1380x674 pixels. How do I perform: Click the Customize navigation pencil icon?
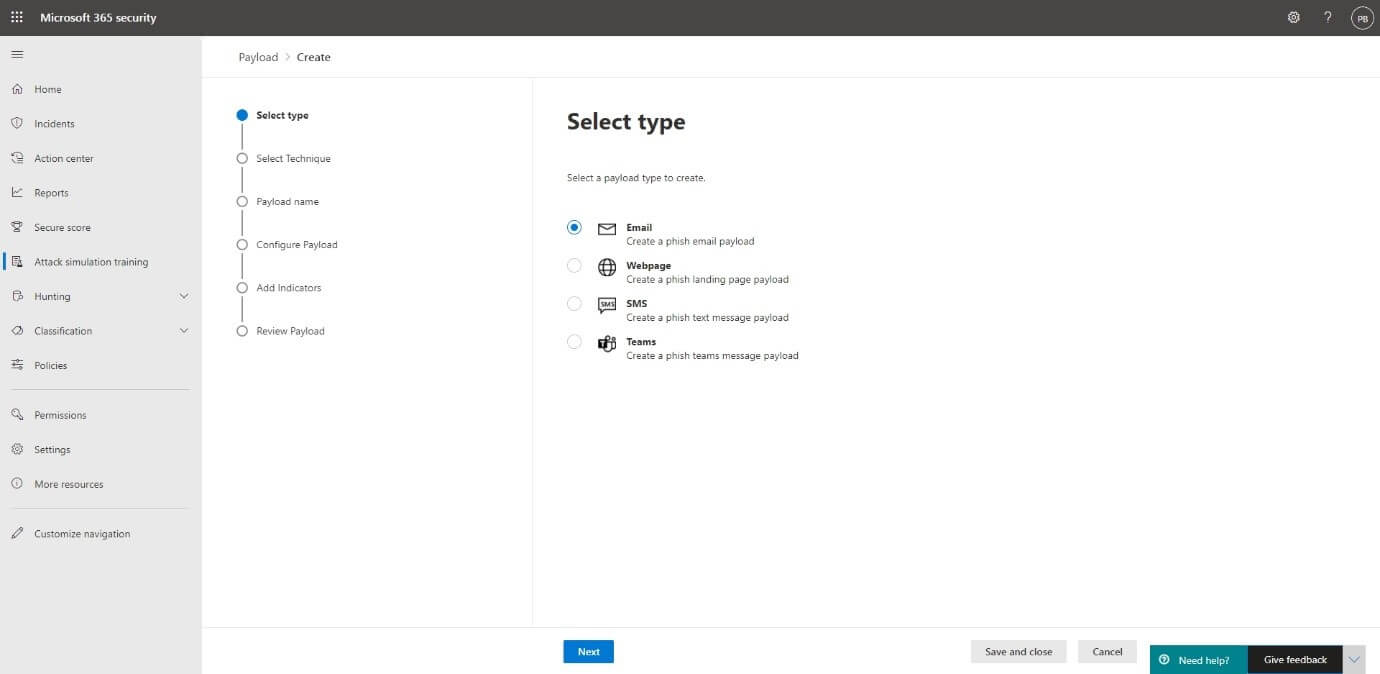click(x=17, y=534)
